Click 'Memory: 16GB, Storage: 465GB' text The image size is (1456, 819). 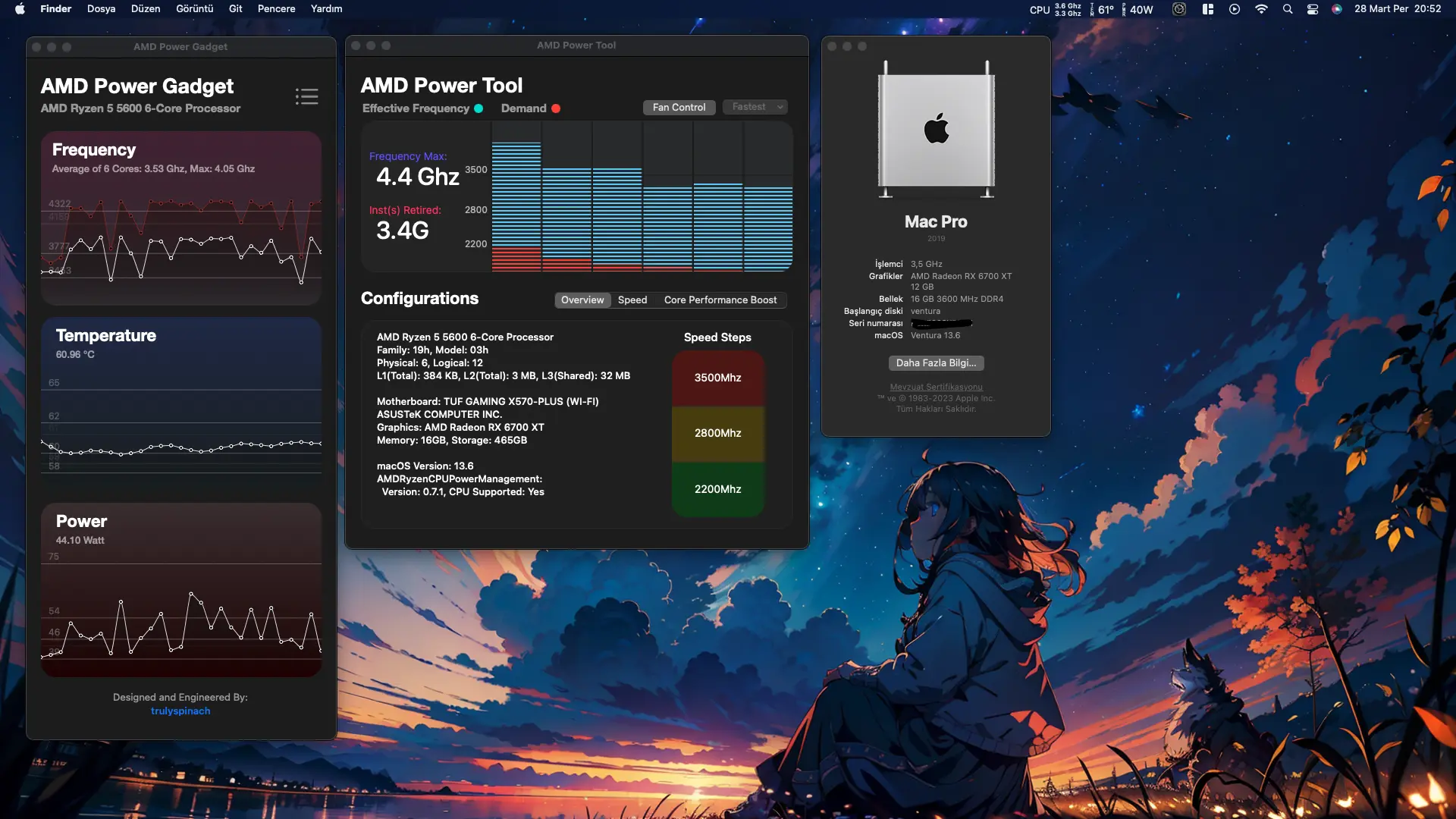(x=452, y=440)
